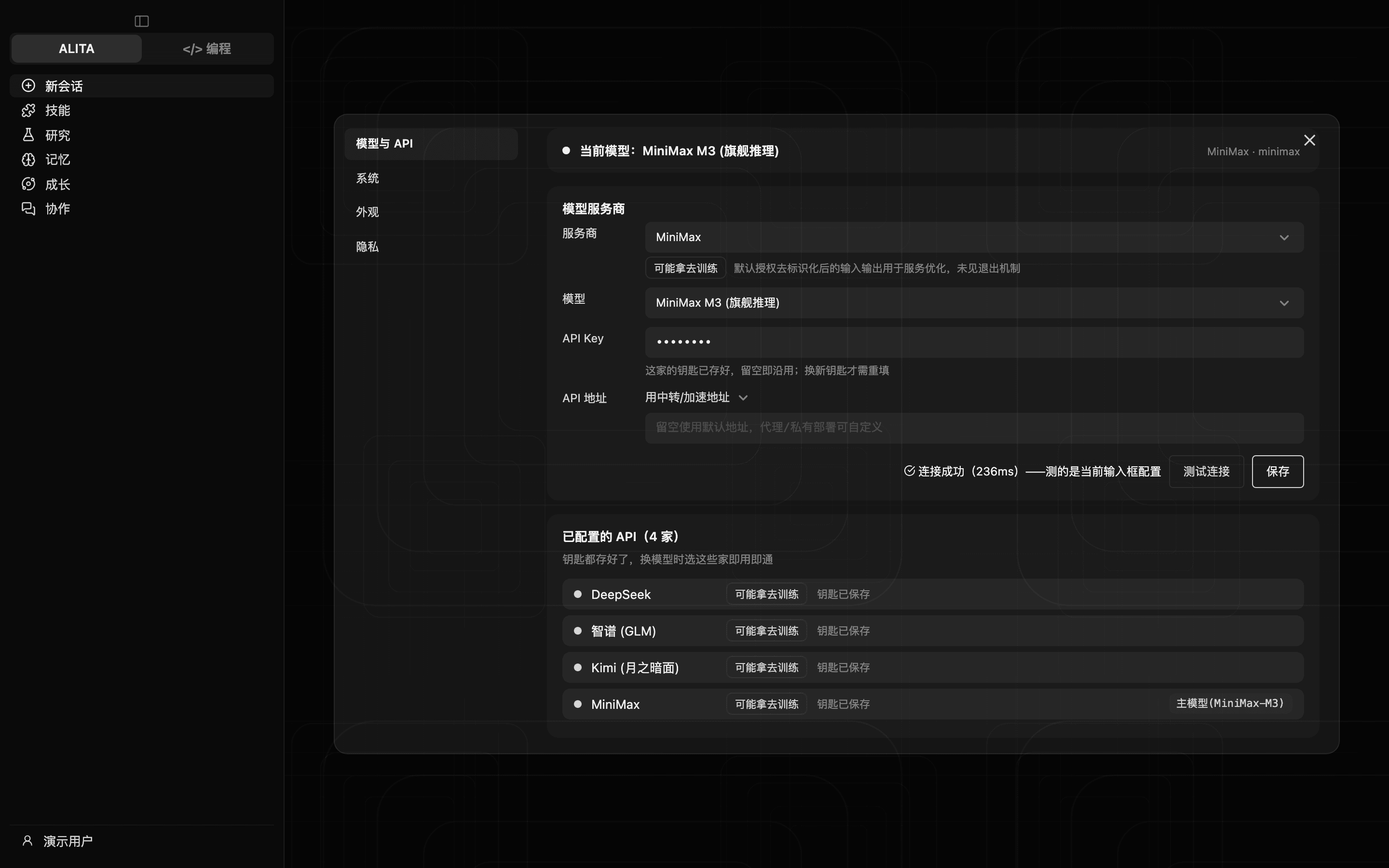Click the 当前模型 MiniMax M3 header text
The image size is (1389, 868).
tap(679, 151)
